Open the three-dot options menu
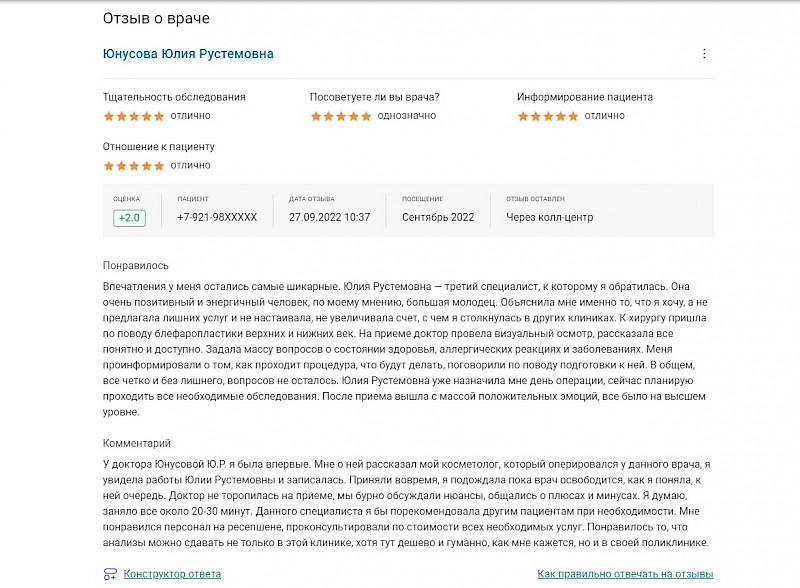 tap(704, 54)
